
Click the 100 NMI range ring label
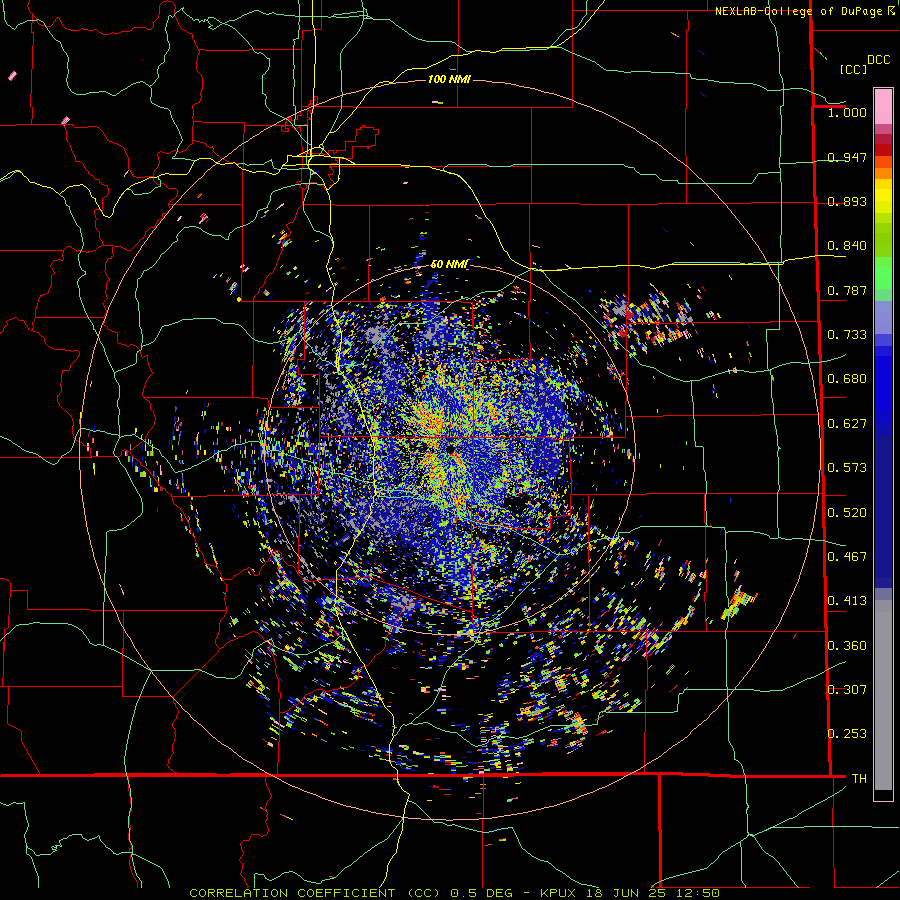click(449, 79)
